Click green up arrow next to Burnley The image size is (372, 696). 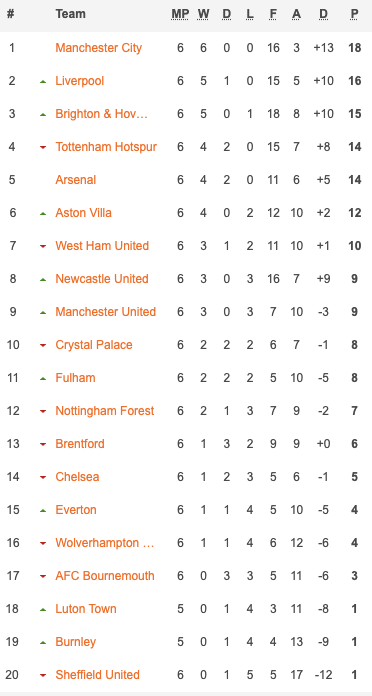43,642
